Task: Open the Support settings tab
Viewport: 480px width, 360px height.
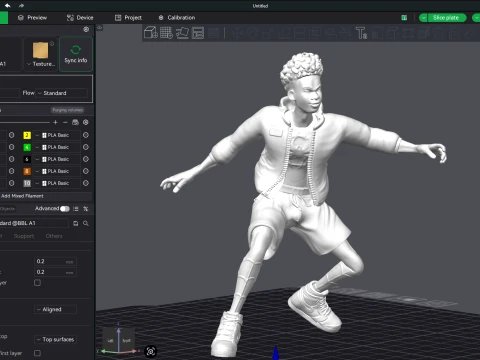Action: tap(24, 236)
